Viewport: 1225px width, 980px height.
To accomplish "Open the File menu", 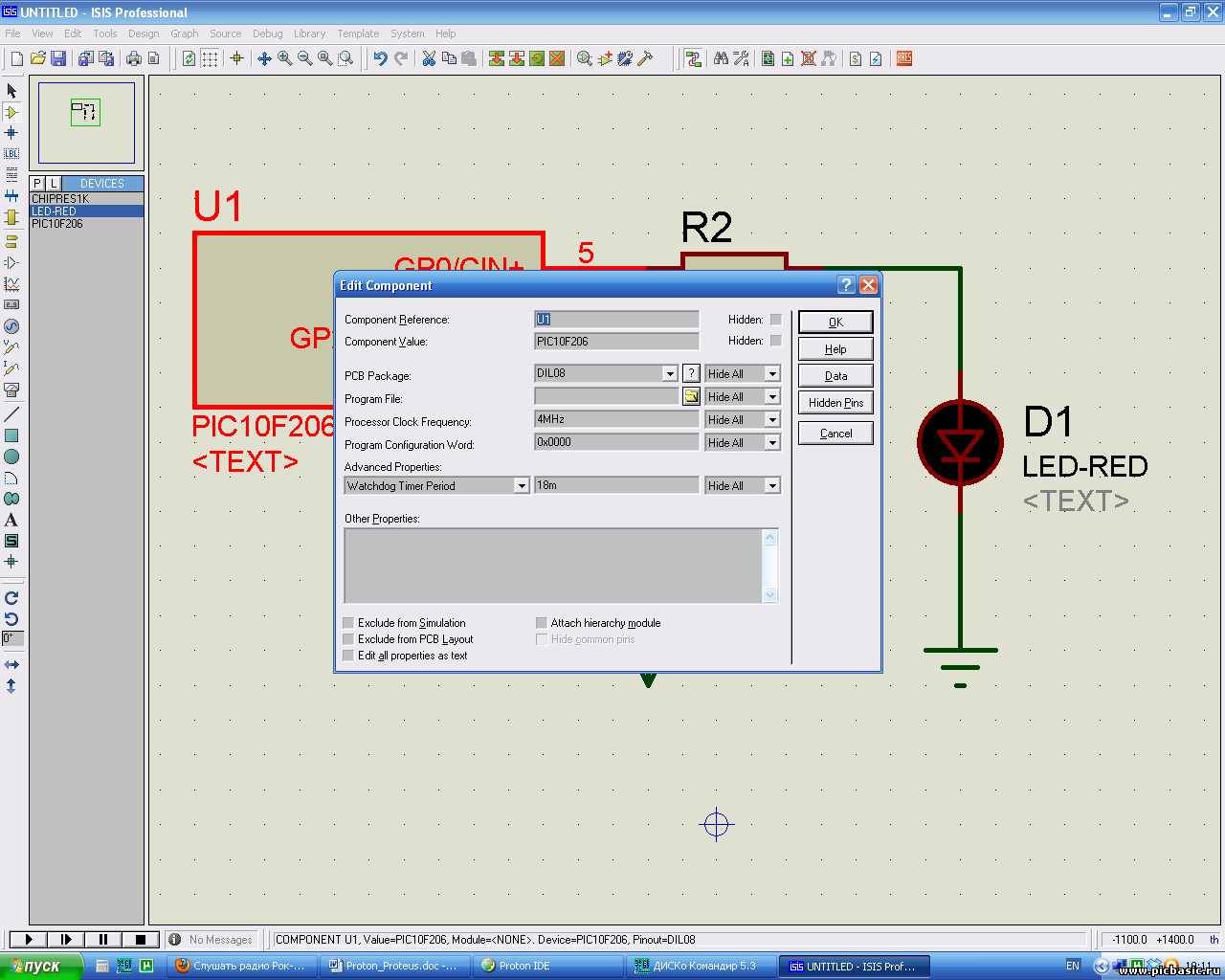I will pyautogui.click(x=12, y=33).
